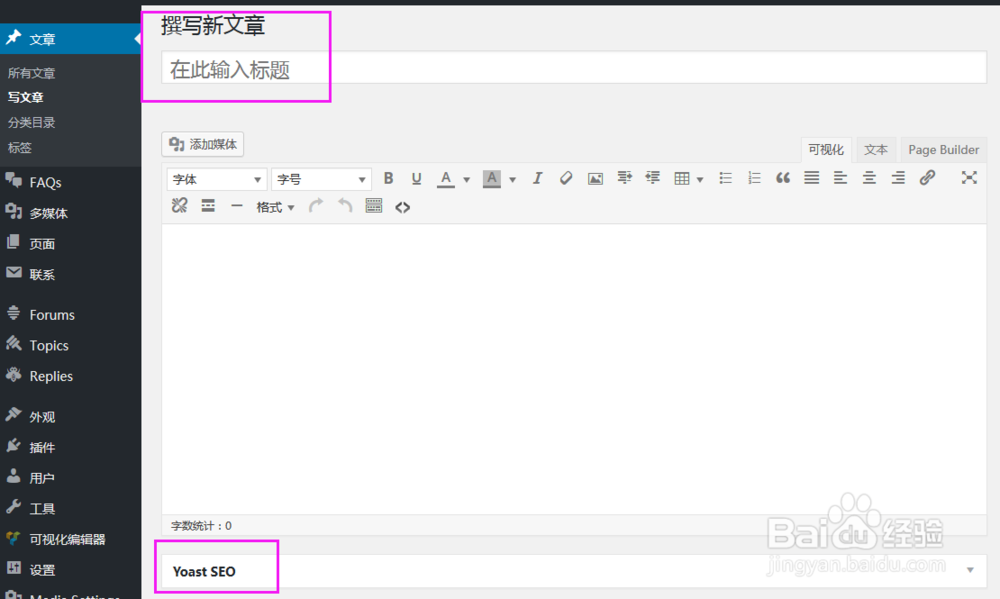
Task: Justify the text alignment
Action: (811, 178)
